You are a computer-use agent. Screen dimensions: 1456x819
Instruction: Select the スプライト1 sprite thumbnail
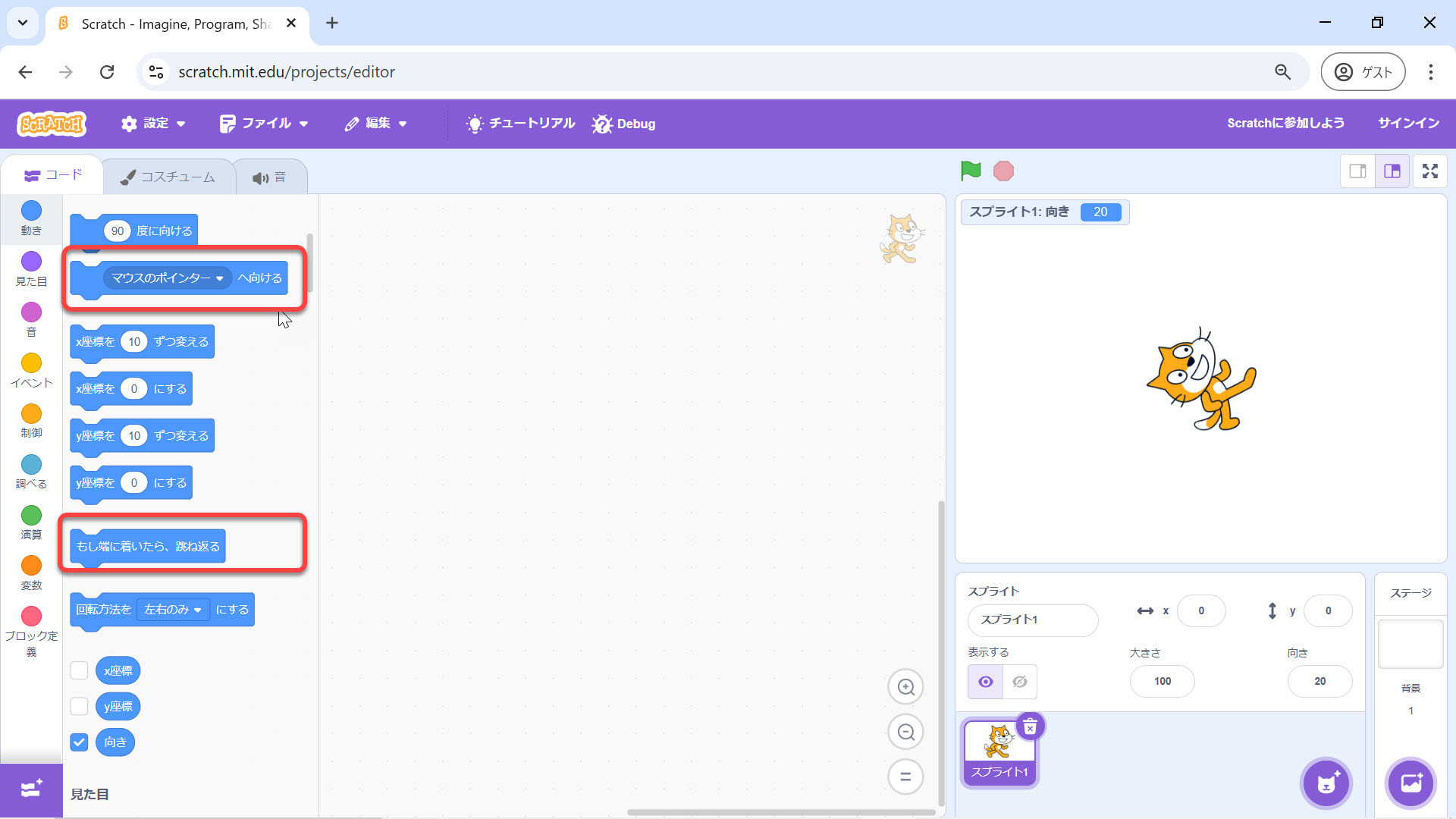(999, 753)
